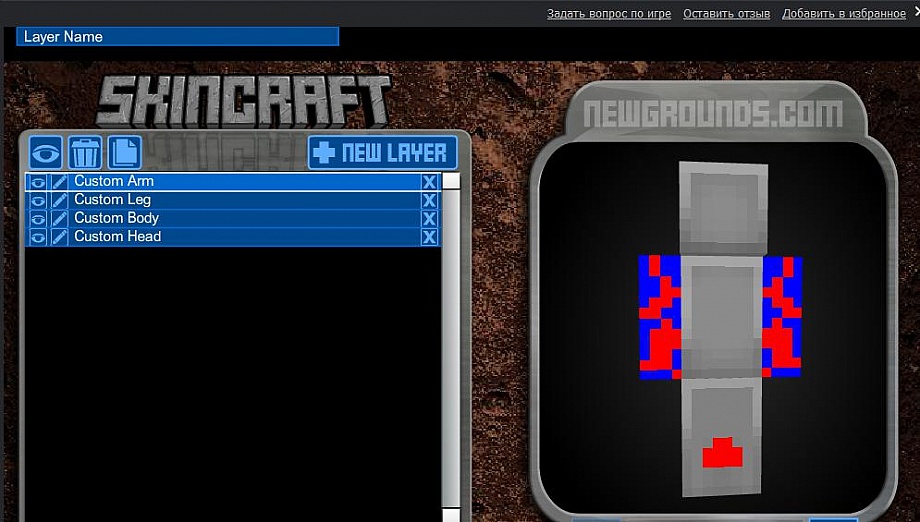Select the Custom Leg layer row

(x=233, y=200)
